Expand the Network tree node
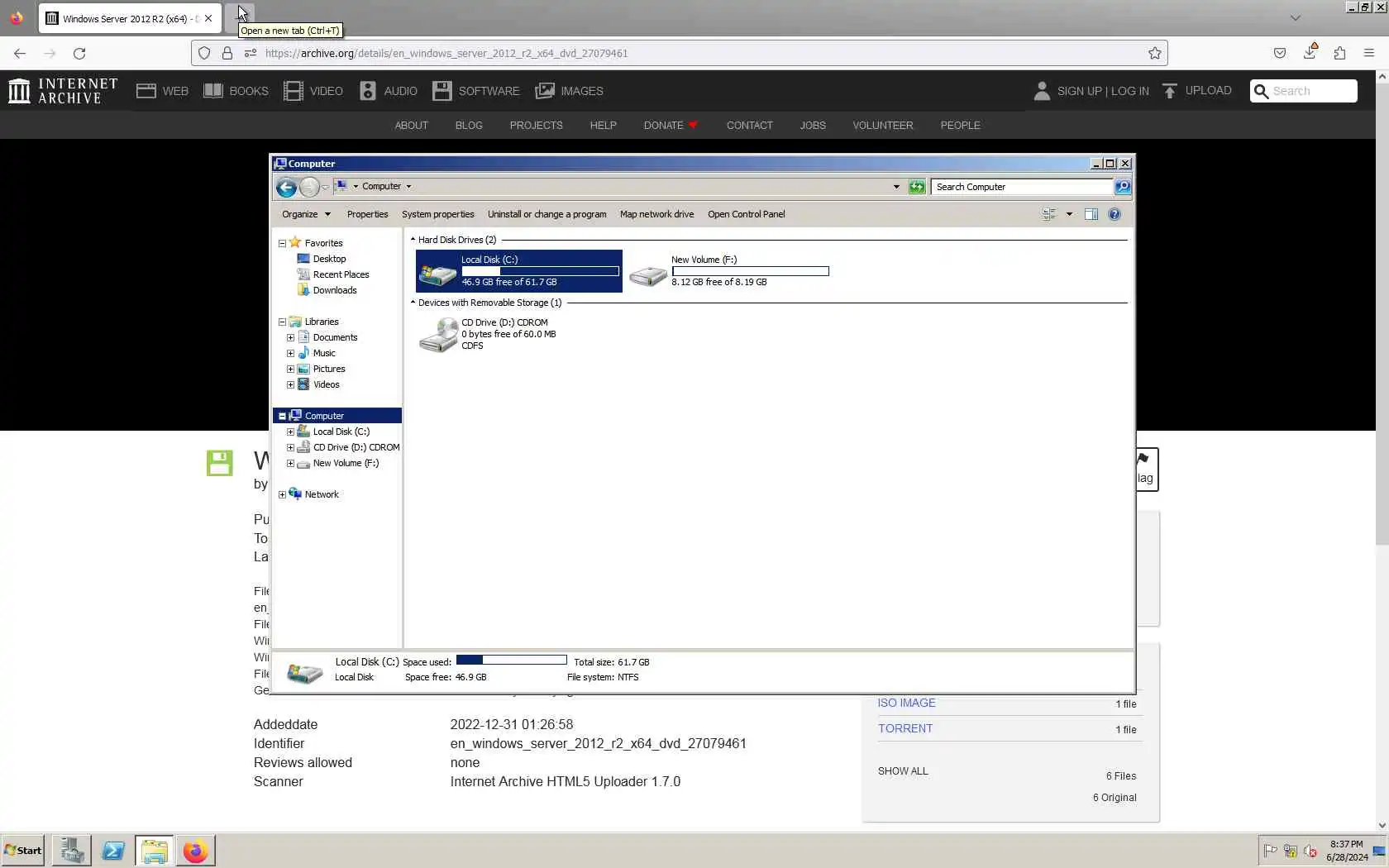 pyautogui.click(x=282, y=494)
